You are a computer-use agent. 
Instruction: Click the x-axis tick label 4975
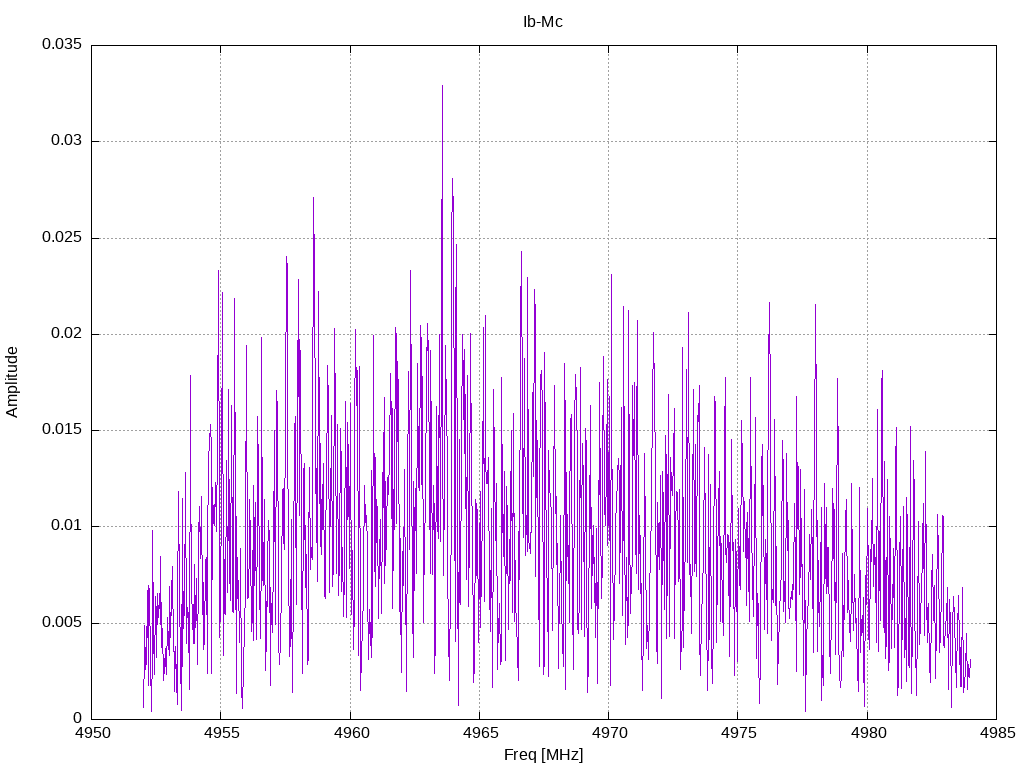tap(739, 733)
